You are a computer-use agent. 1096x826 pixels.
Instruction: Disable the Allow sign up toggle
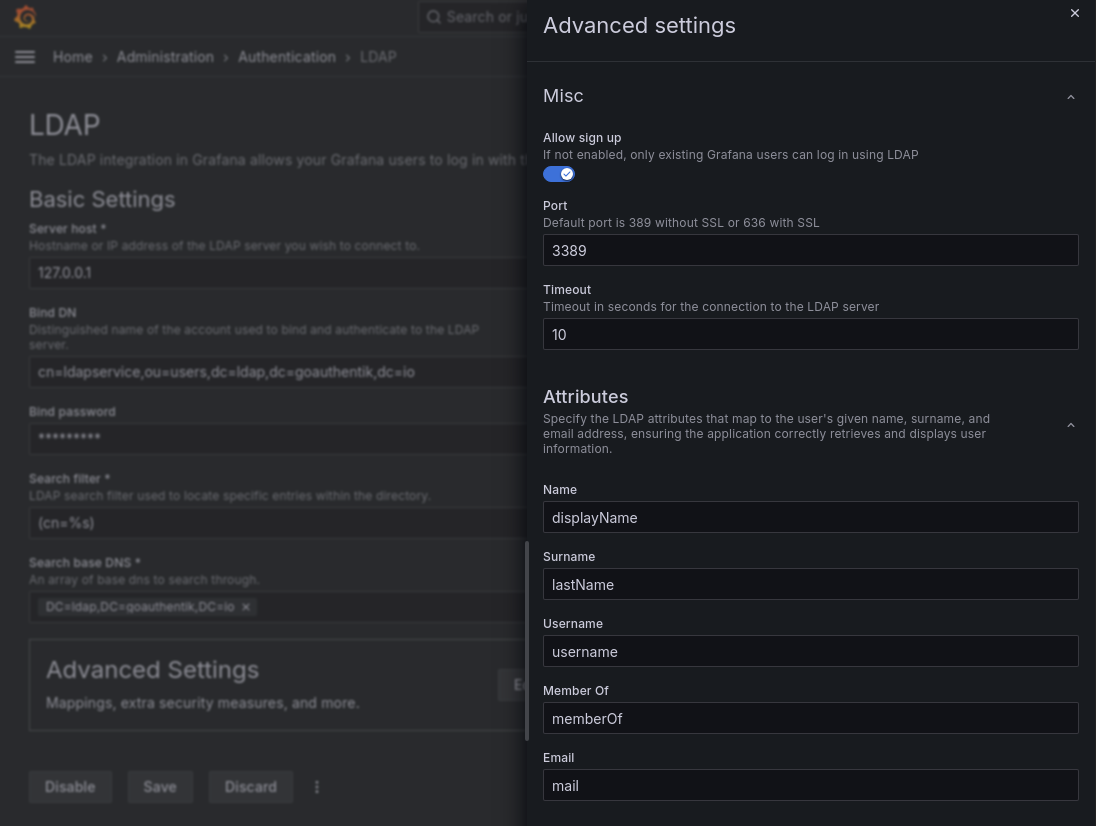[x=559, y=173]
